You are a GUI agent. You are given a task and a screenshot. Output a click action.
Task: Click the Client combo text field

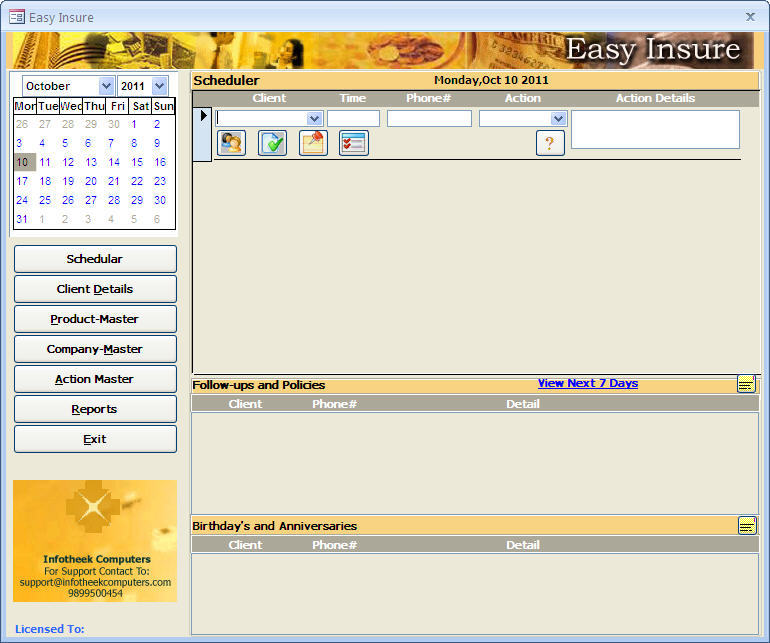coord(262,118)
